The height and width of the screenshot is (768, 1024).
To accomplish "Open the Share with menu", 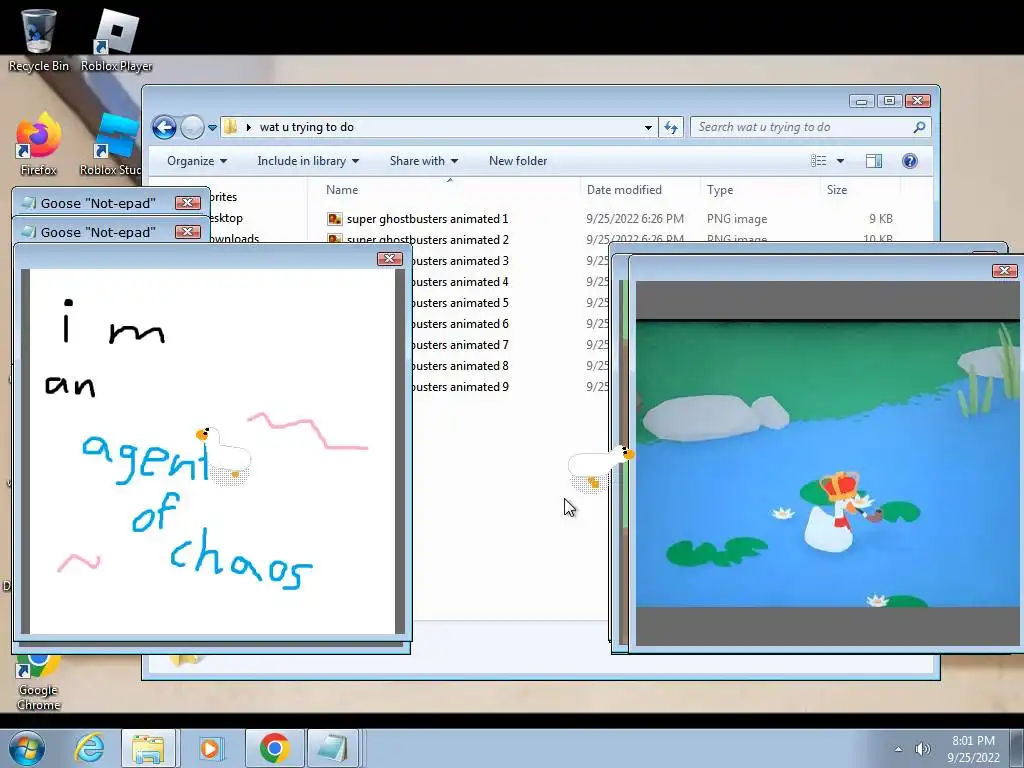I will click(x=424, y=161).
